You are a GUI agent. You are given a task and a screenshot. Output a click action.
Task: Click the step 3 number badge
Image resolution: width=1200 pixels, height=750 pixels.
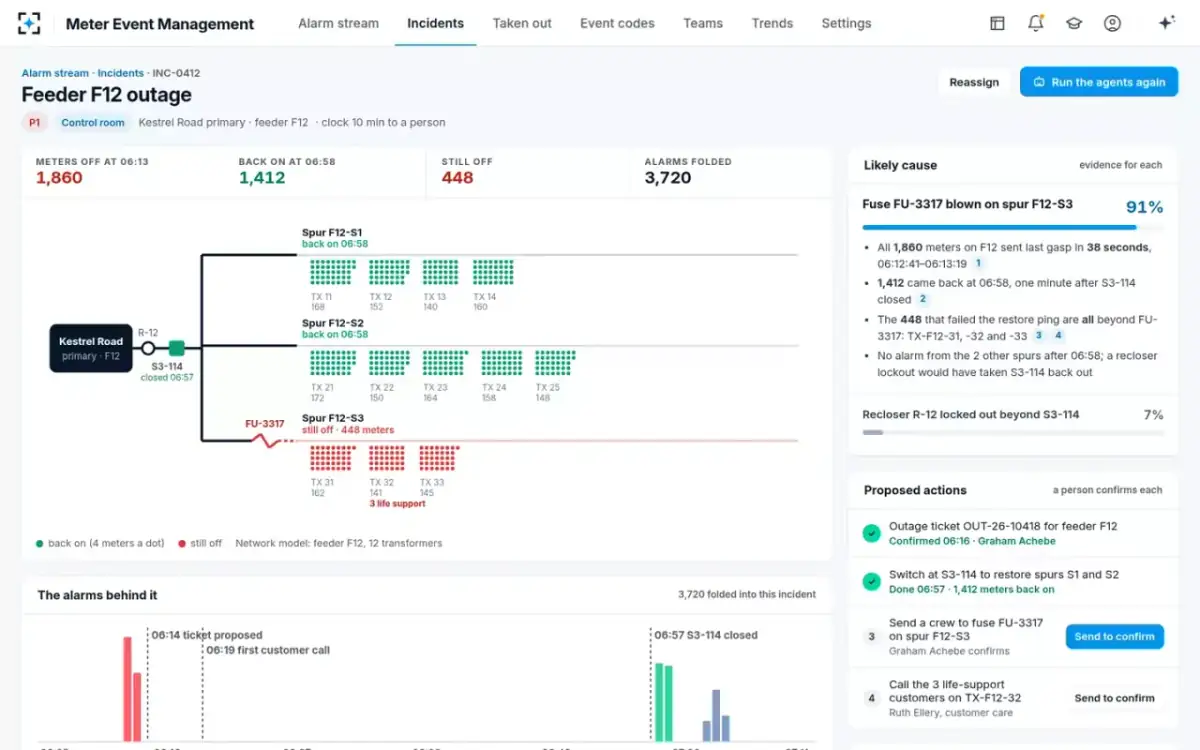(x=871, y=636)
